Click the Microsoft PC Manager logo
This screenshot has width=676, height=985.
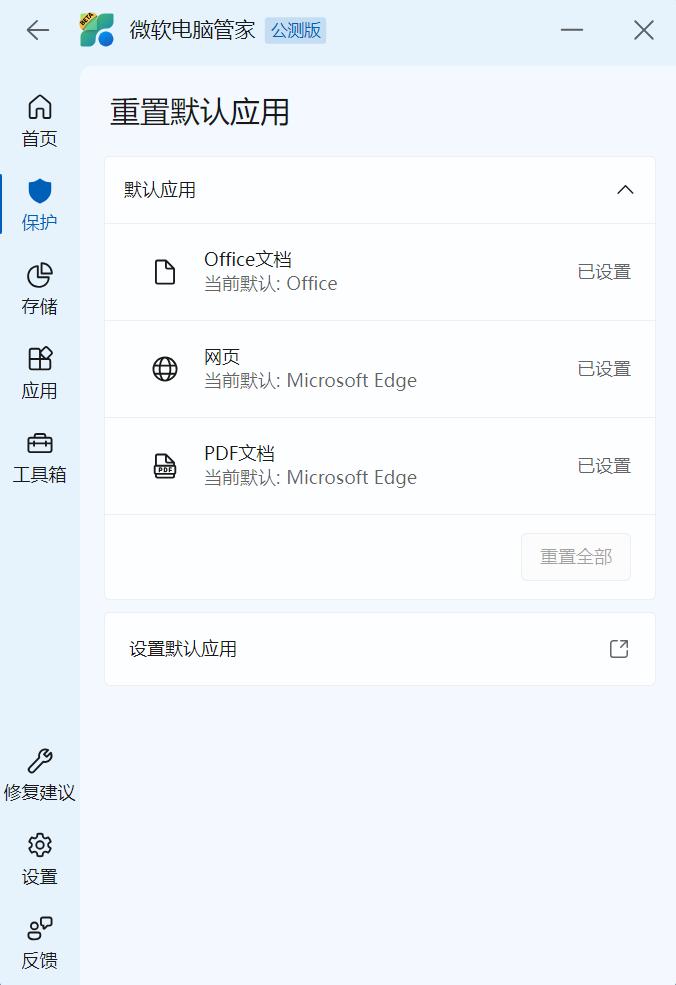pyautogui.click(x=97, y=30)
